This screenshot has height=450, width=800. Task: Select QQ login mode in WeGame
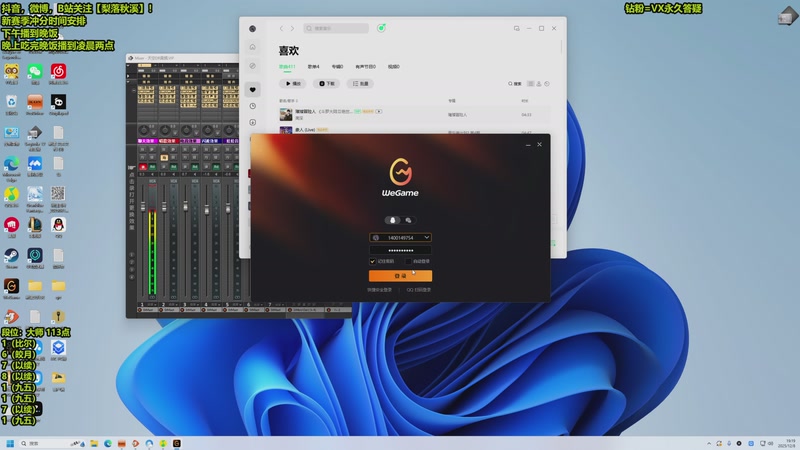[392, 220]
